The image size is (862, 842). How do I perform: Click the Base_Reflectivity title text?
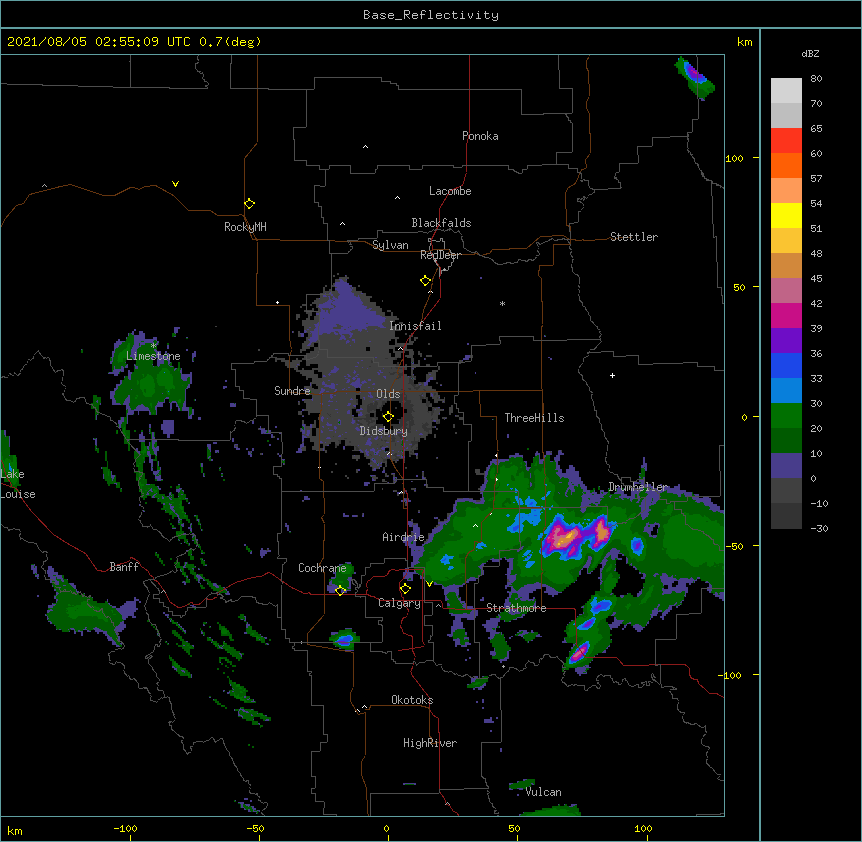click(x=431, y=15)
